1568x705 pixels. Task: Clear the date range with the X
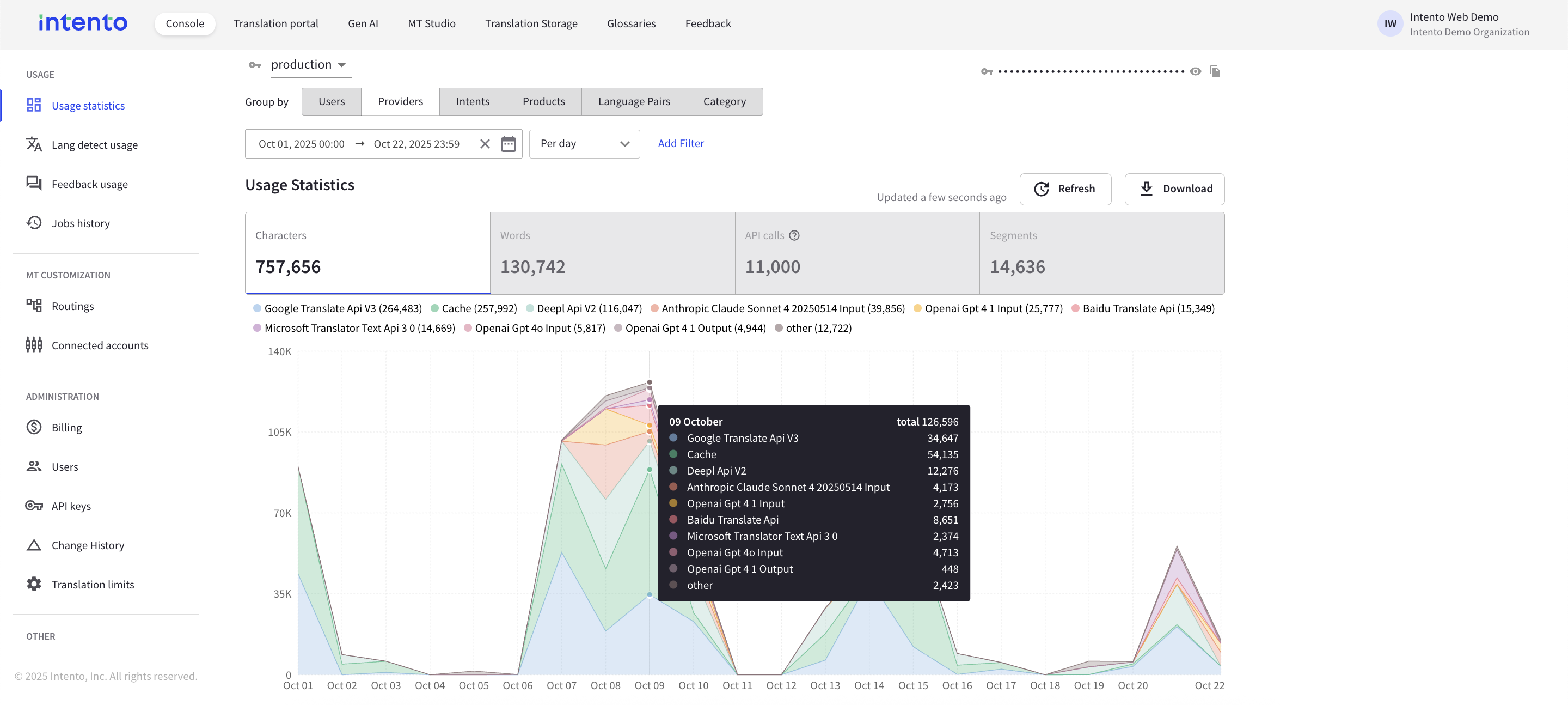tap(485, 144)
